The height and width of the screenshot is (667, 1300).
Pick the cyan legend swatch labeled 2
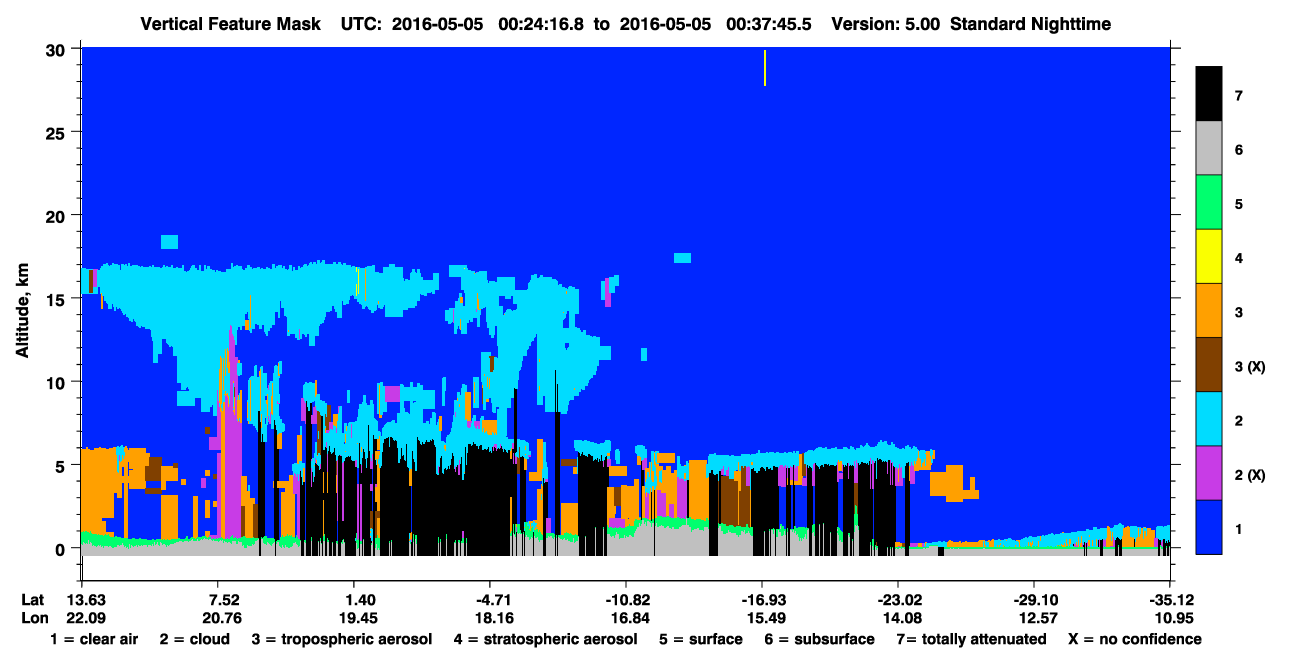pos(1209,418)
